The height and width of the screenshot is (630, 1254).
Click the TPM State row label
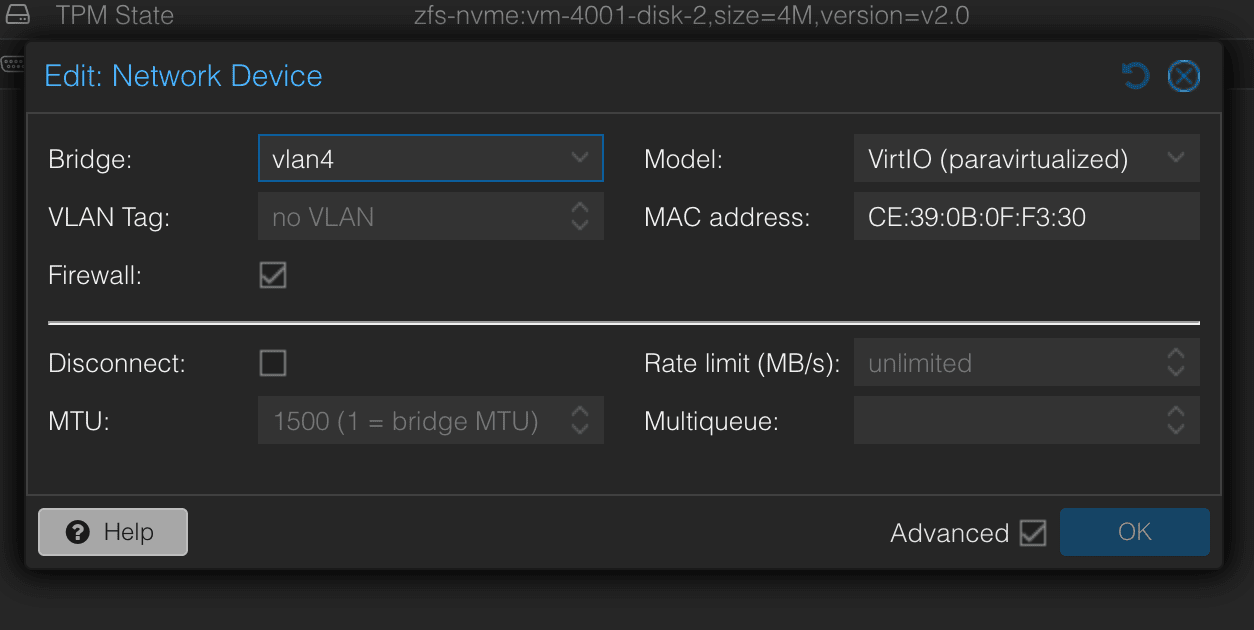(x=114, y=15)
